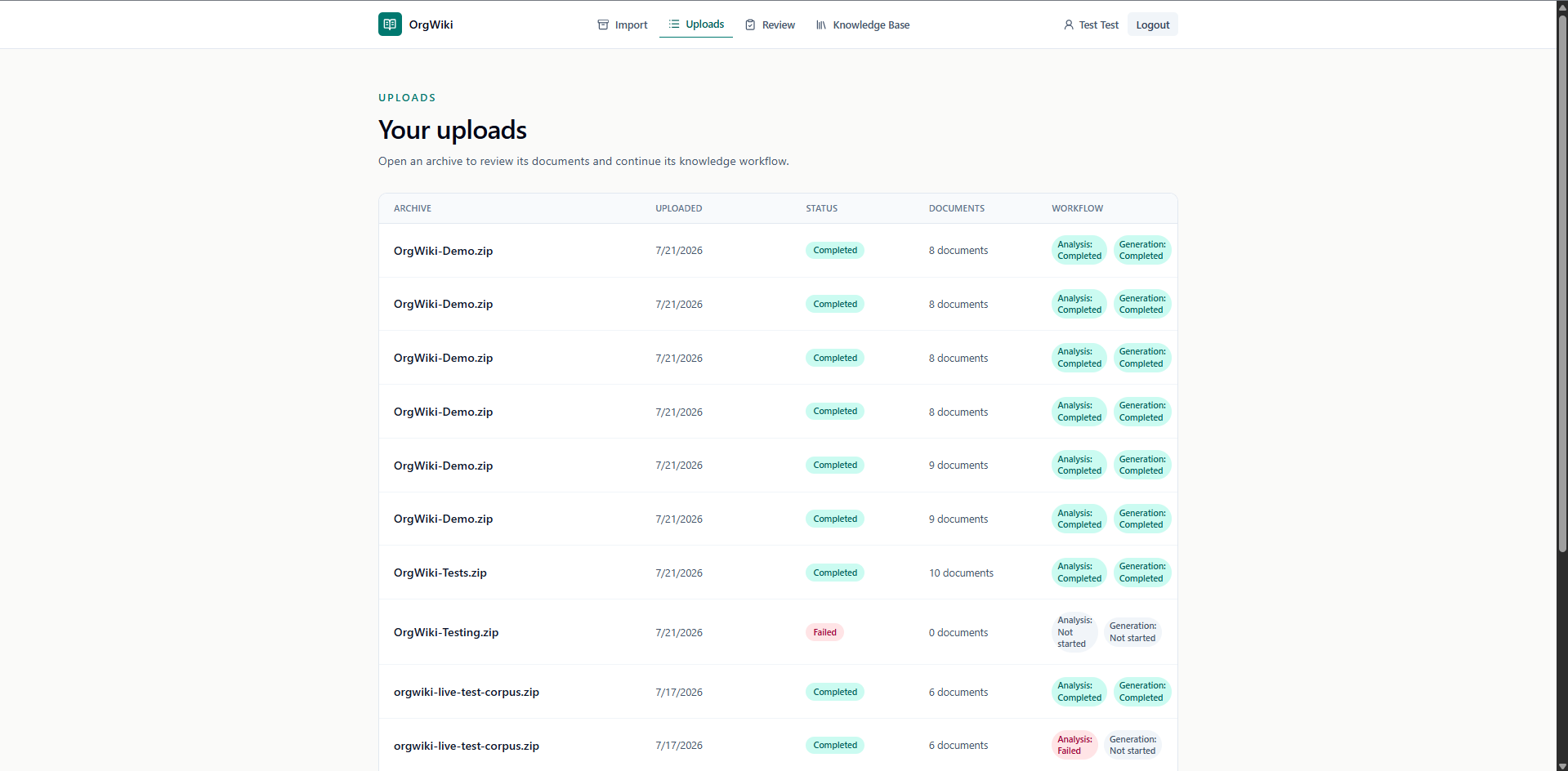Click the scrollbar down arrow
The image size is (1568, 771).
pos(1562,765)
